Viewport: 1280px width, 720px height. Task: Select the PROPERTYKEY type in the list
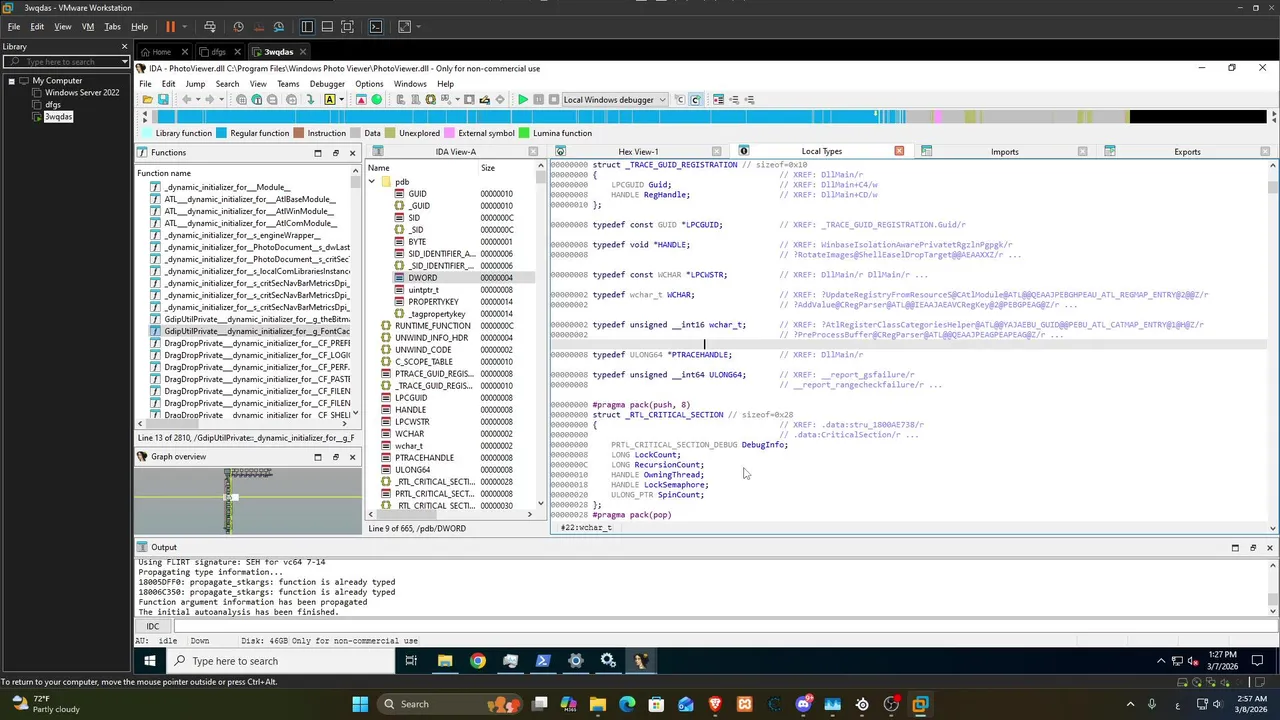tap(433, 302)
